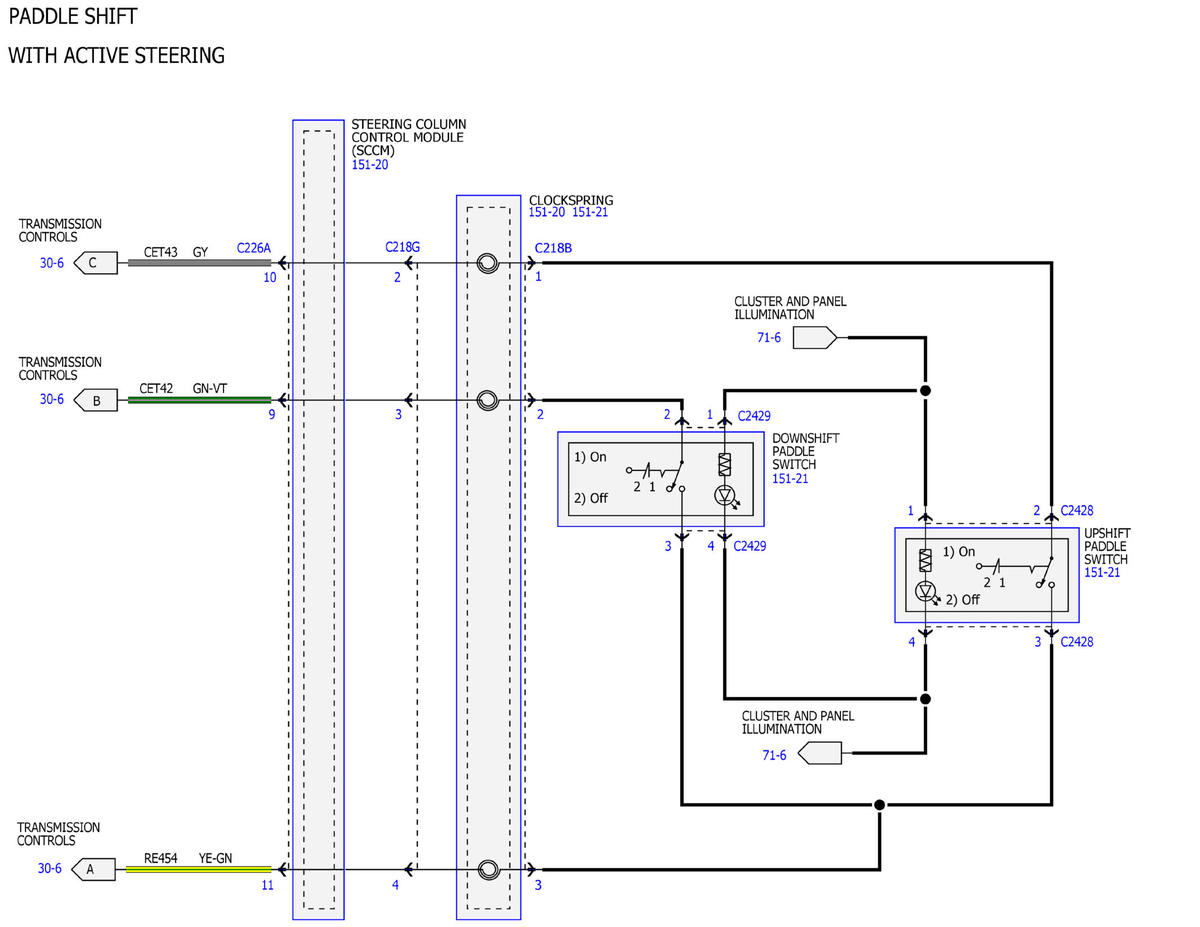
Task: Click C2428 label beside pin 2
Action: point(1077,510)
